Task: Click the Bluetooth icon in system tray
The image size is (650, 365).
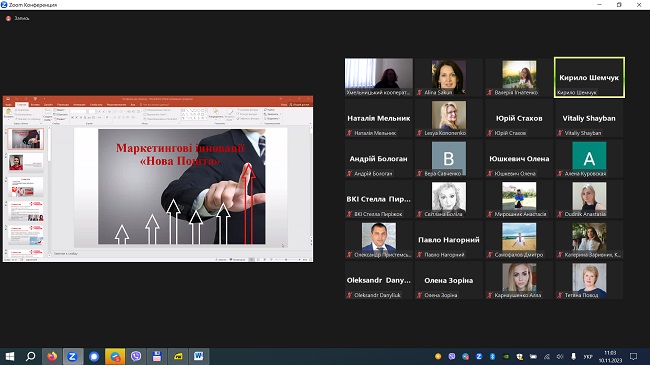Action: [492, 356]
